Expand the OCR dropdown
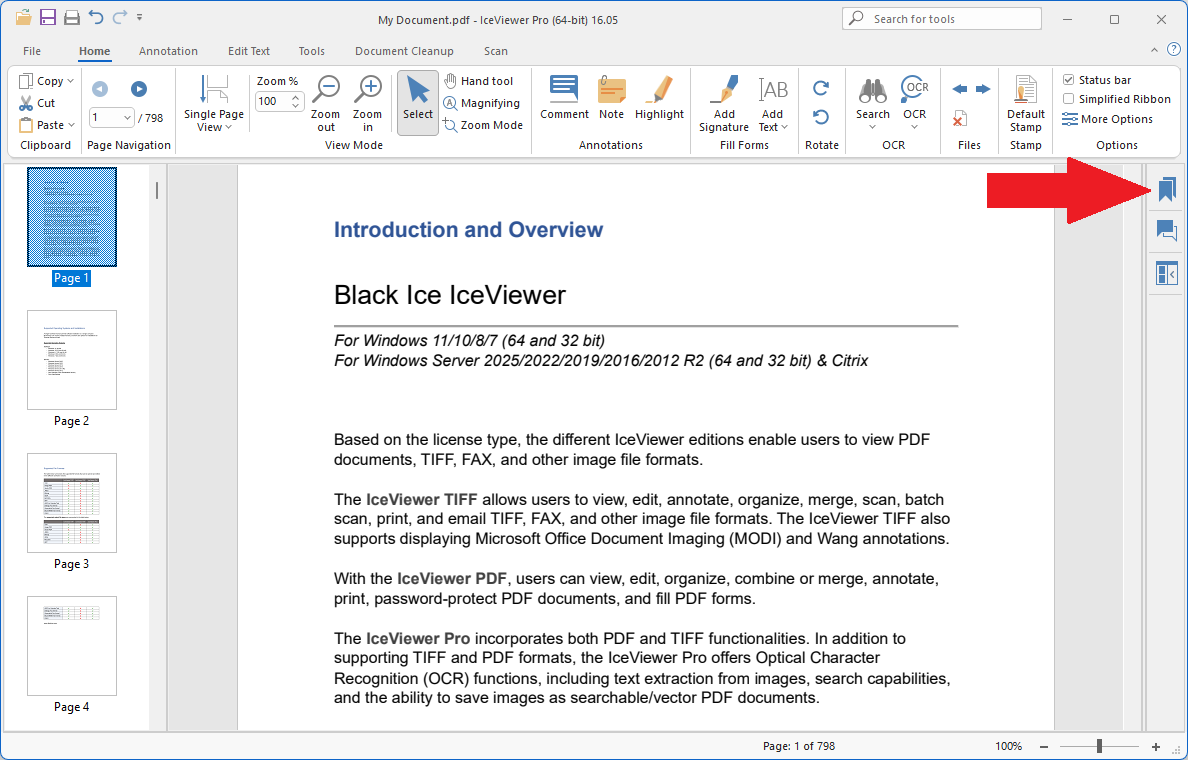The image size is (1188, 760). pyautogui.click(x=914, y=127)
